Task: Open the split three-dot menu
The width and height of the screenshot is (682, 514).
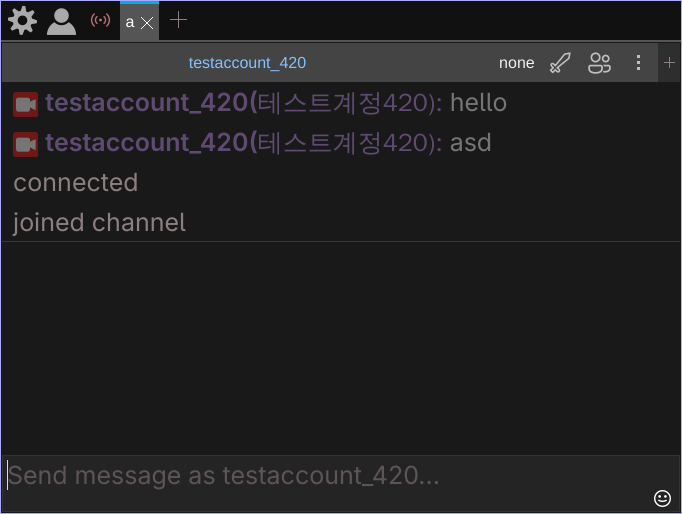Action: pos(639,63)
